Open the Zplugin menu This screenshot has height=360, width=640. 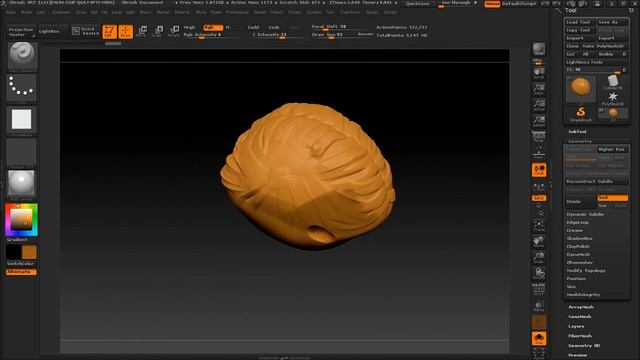(x=371, y=12)
